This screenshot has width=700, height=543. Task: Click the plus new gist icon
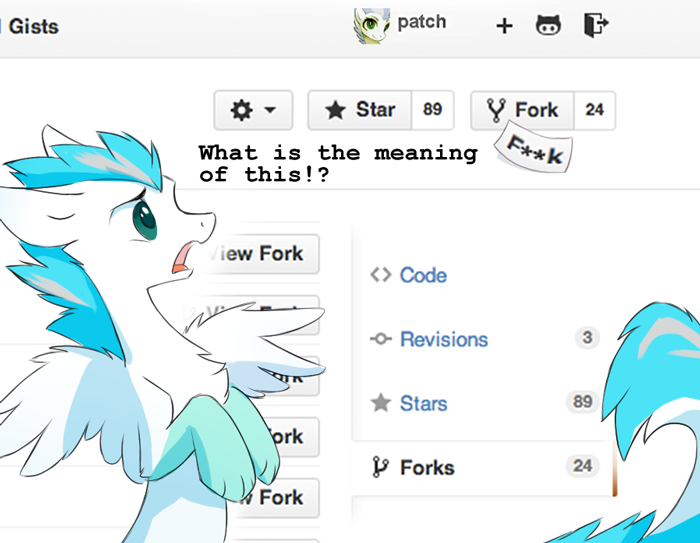pos(504,26)
